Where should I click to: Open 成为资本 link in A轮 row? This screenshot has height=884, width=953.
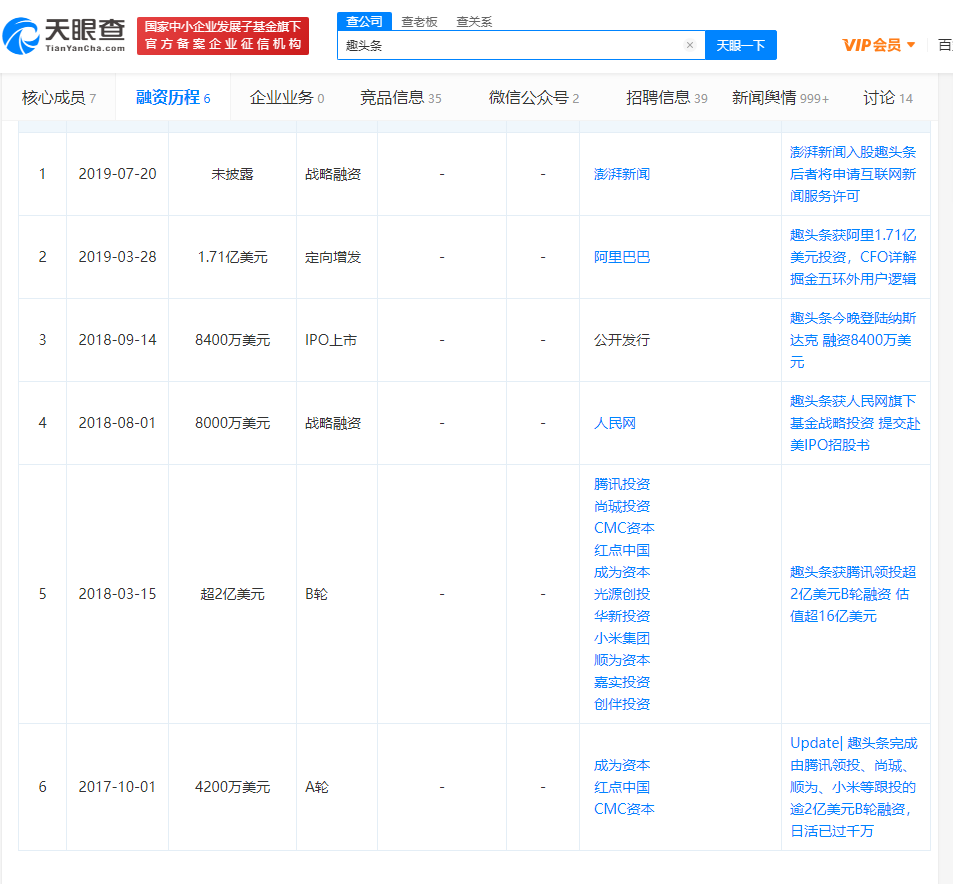click(x=622, y=765)
